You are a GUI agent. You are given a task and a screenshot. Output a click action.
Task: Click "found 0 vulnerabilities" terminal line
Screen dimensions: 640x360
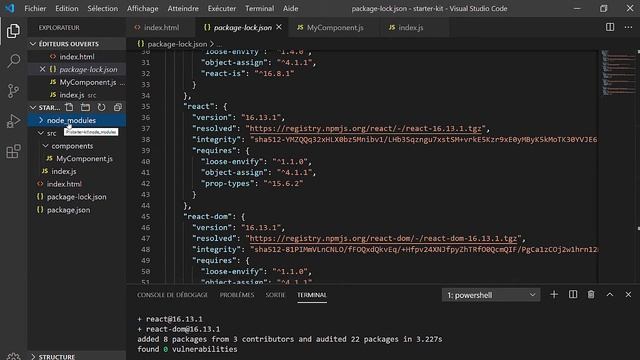(x=187, y=349)
